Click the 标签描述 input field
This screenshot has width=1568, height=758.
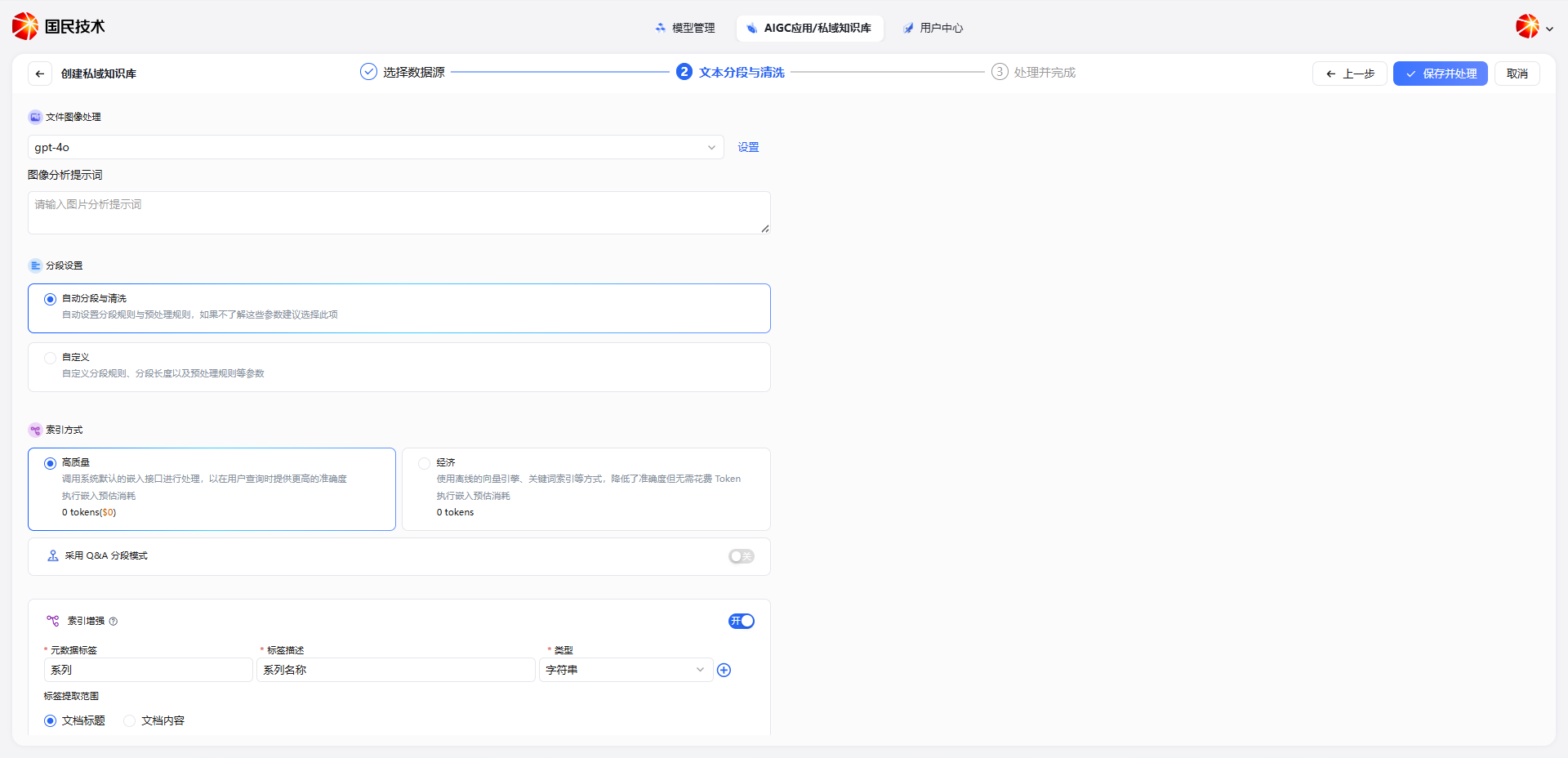pos(396,670)
